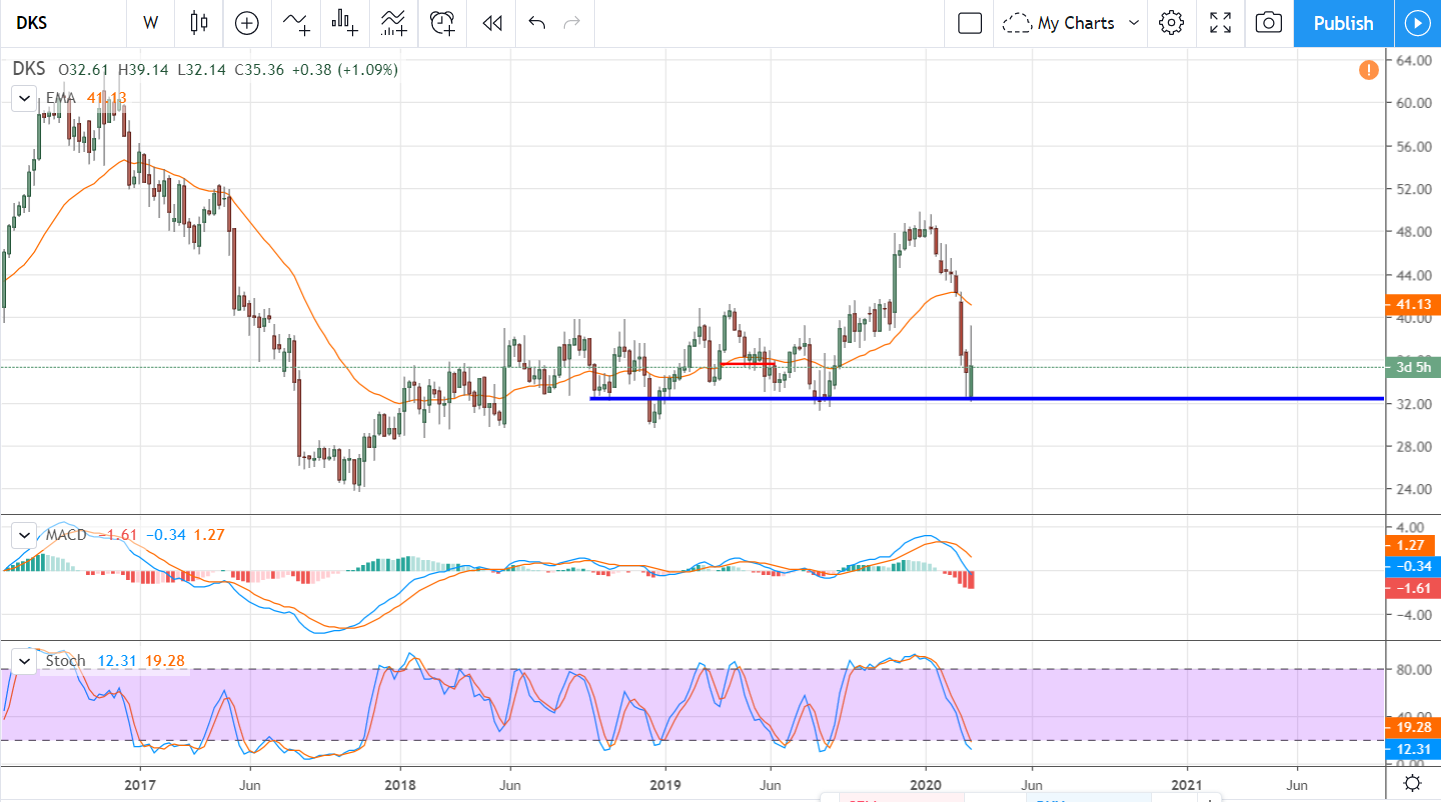Click the O32.61 open value
1441x802 pixels.
85,70
